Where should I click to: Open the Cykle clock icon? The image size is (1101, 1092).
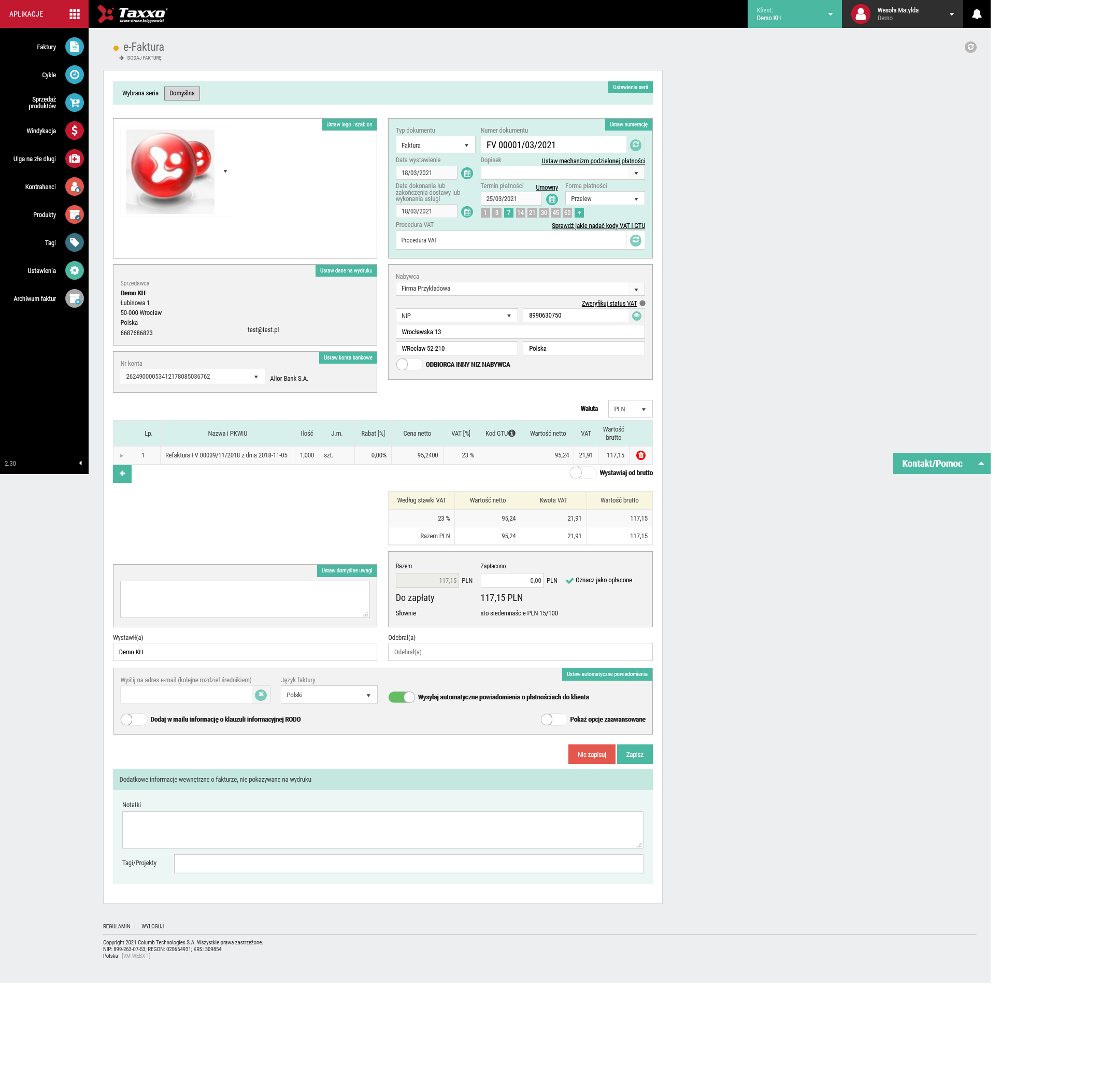[x=74, y=75]
